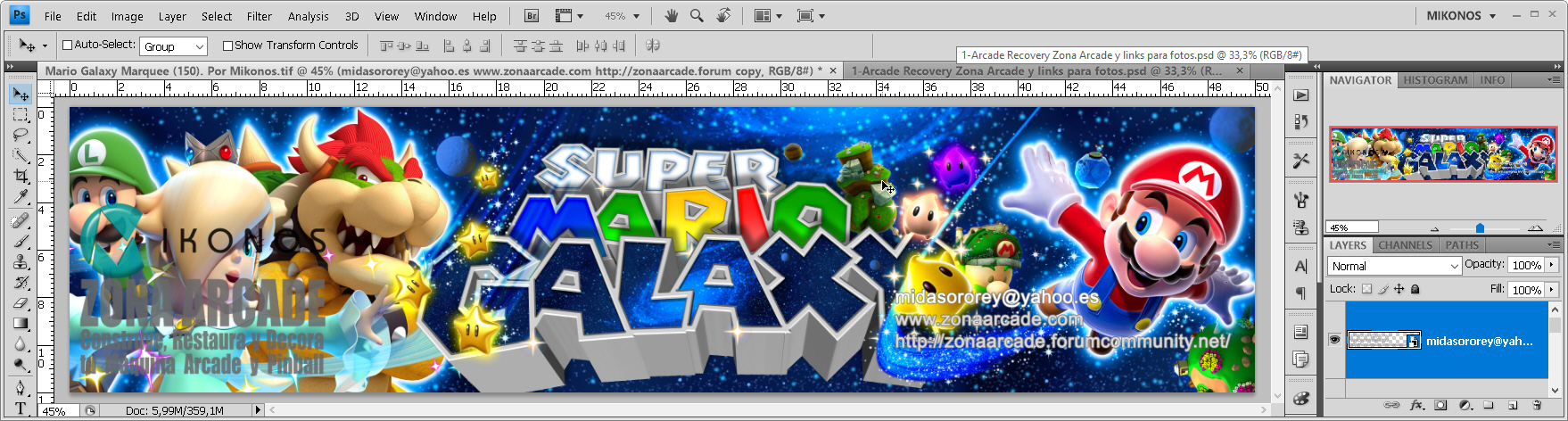This screenshot has width=1568, height=421.
Task: Select the Rectangular Marquee tool
Action: point(21,115)
